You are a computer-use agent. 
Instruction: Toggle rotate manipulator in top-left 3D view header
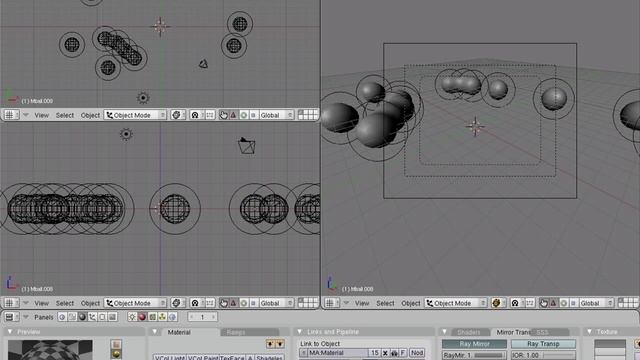[x=244, y=115]
